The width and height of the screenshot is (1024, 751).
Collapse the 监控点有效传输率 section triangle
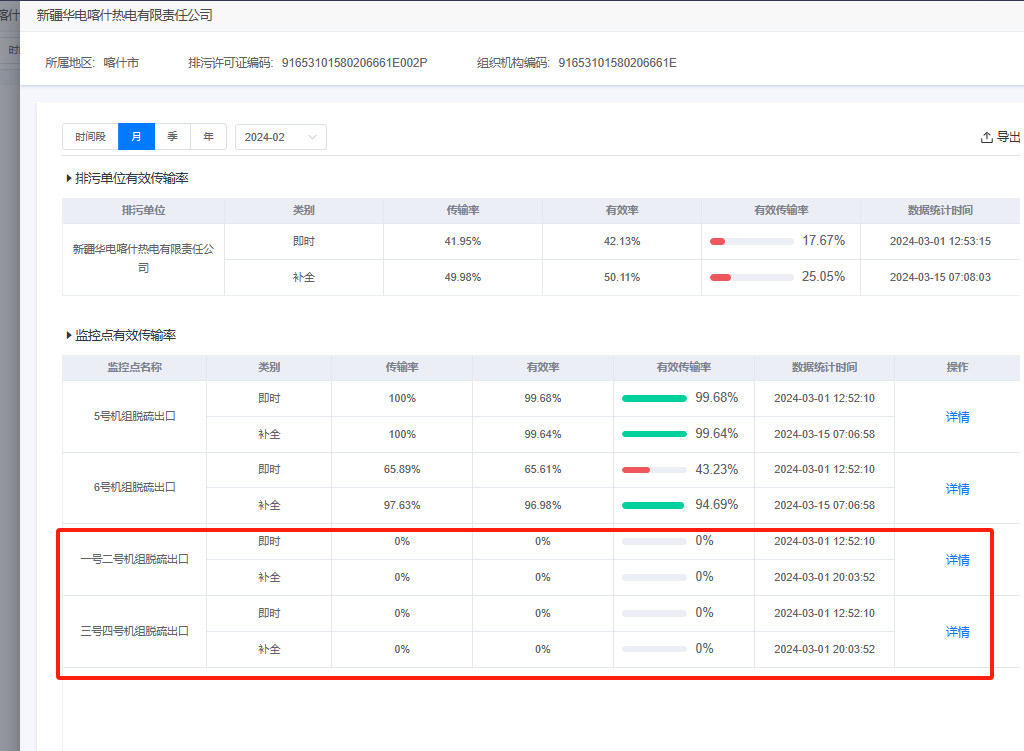pyautogui.click(x=69, y=336)
